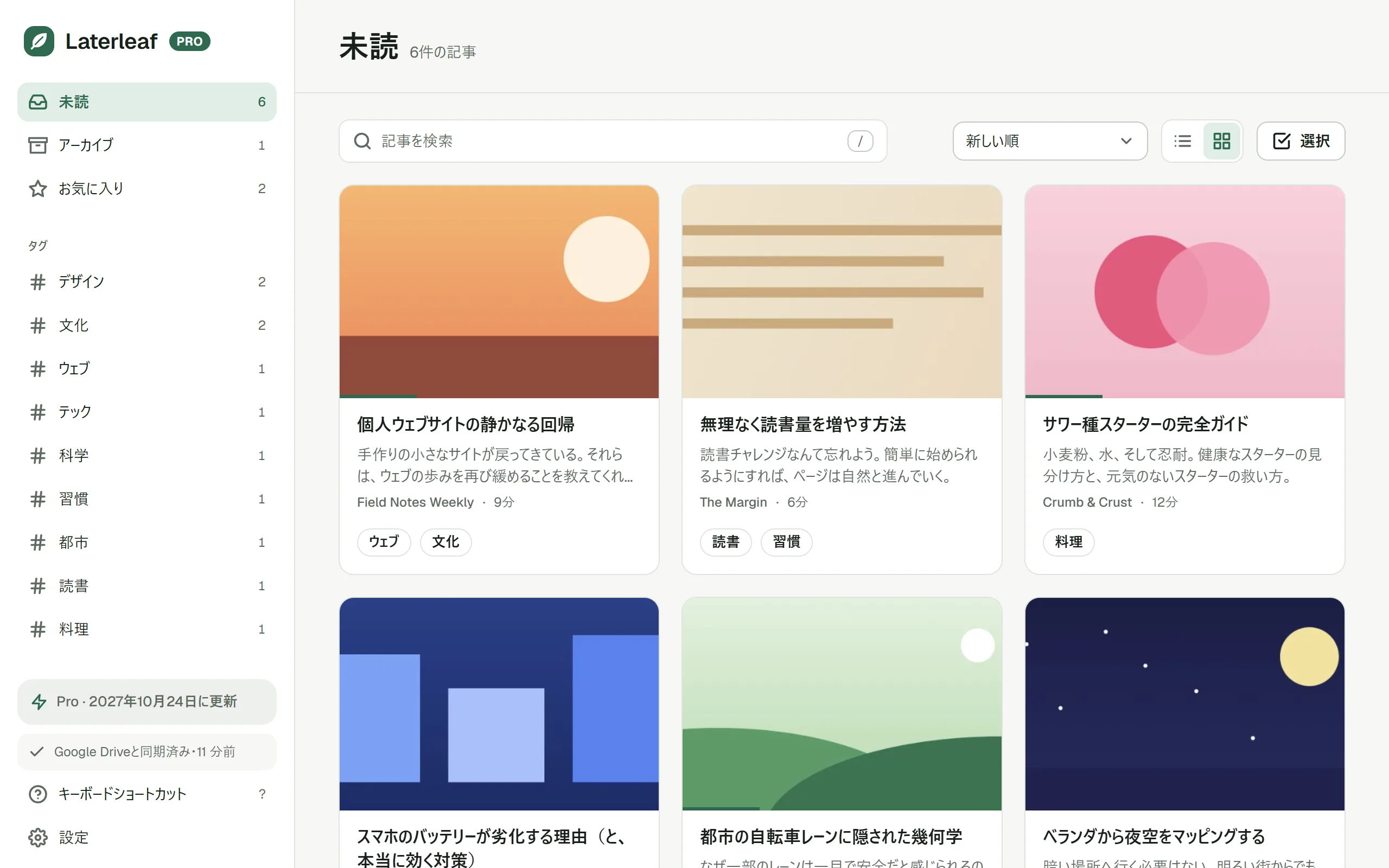Image resolution: width=1389 pixels, height=868 pixels.
Task: Click the hash icon for 文化 tag
Action: point(38,325)
